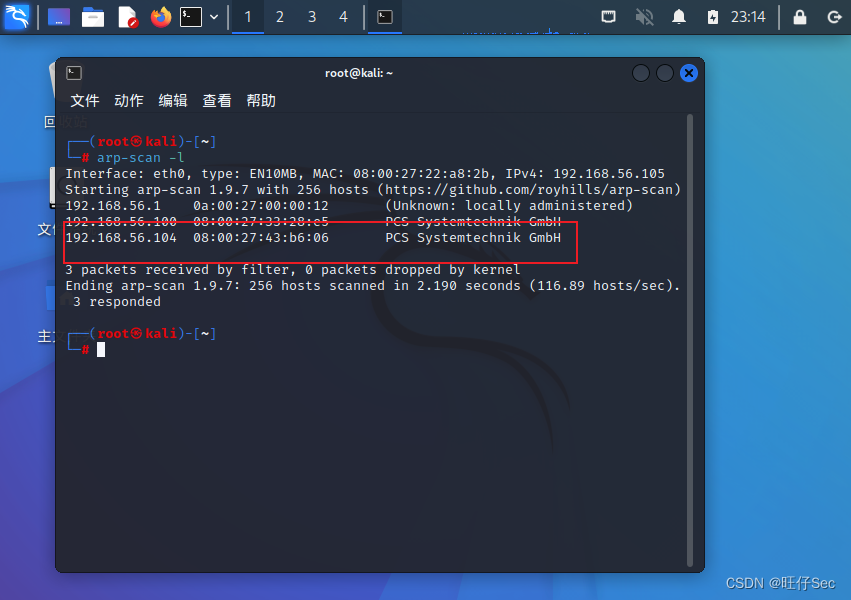Screen dimensions: 851x600
Task: Open terminal emulator from panel launcher
Action: coord(191,17)
